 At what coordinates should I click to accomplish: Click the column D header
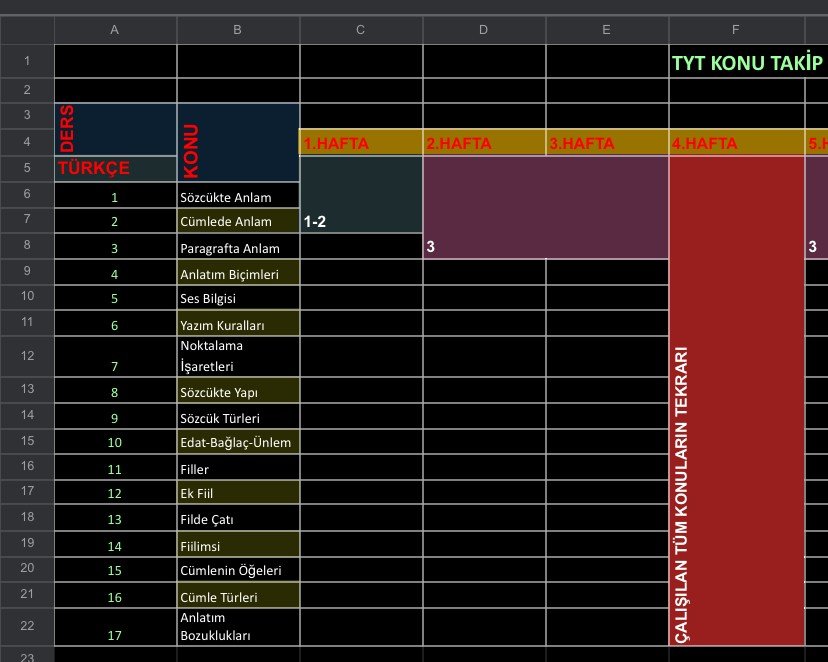[x=484, y=30]
